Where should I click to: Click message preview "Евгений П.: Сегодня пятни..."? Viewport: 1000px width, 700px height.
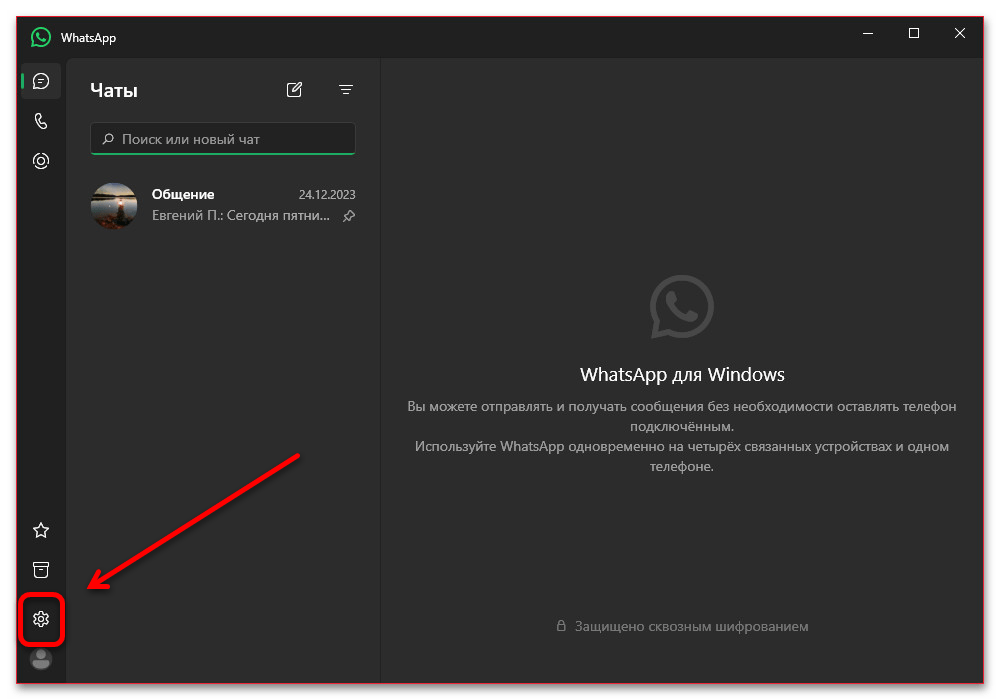click(240, 215)
